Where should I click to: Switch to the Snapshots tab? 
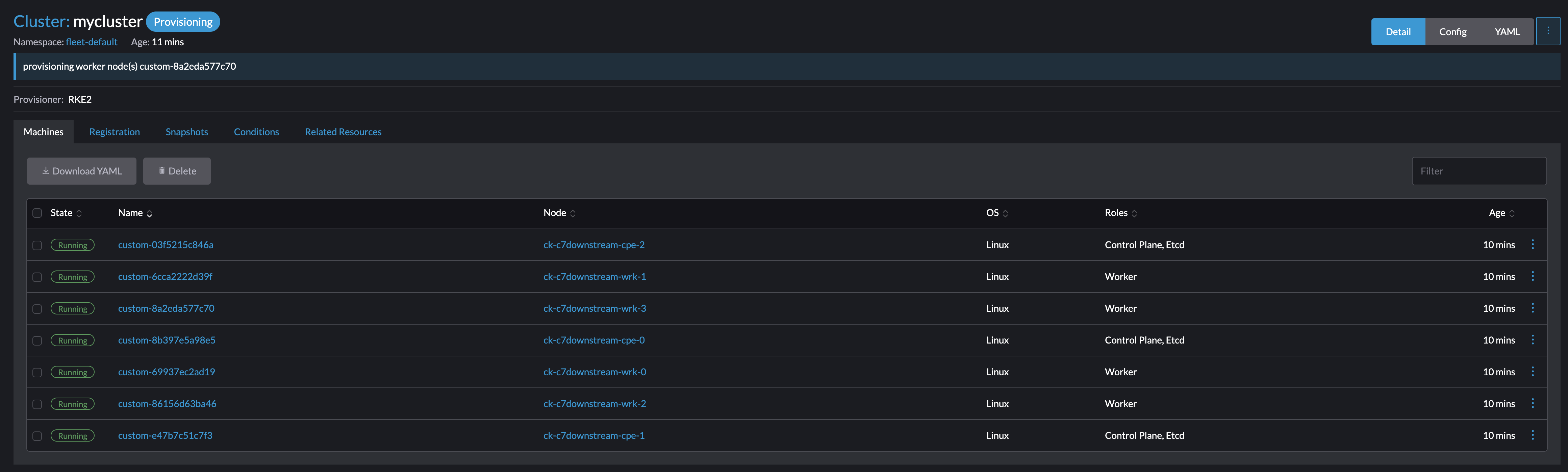tap(186, 132)
